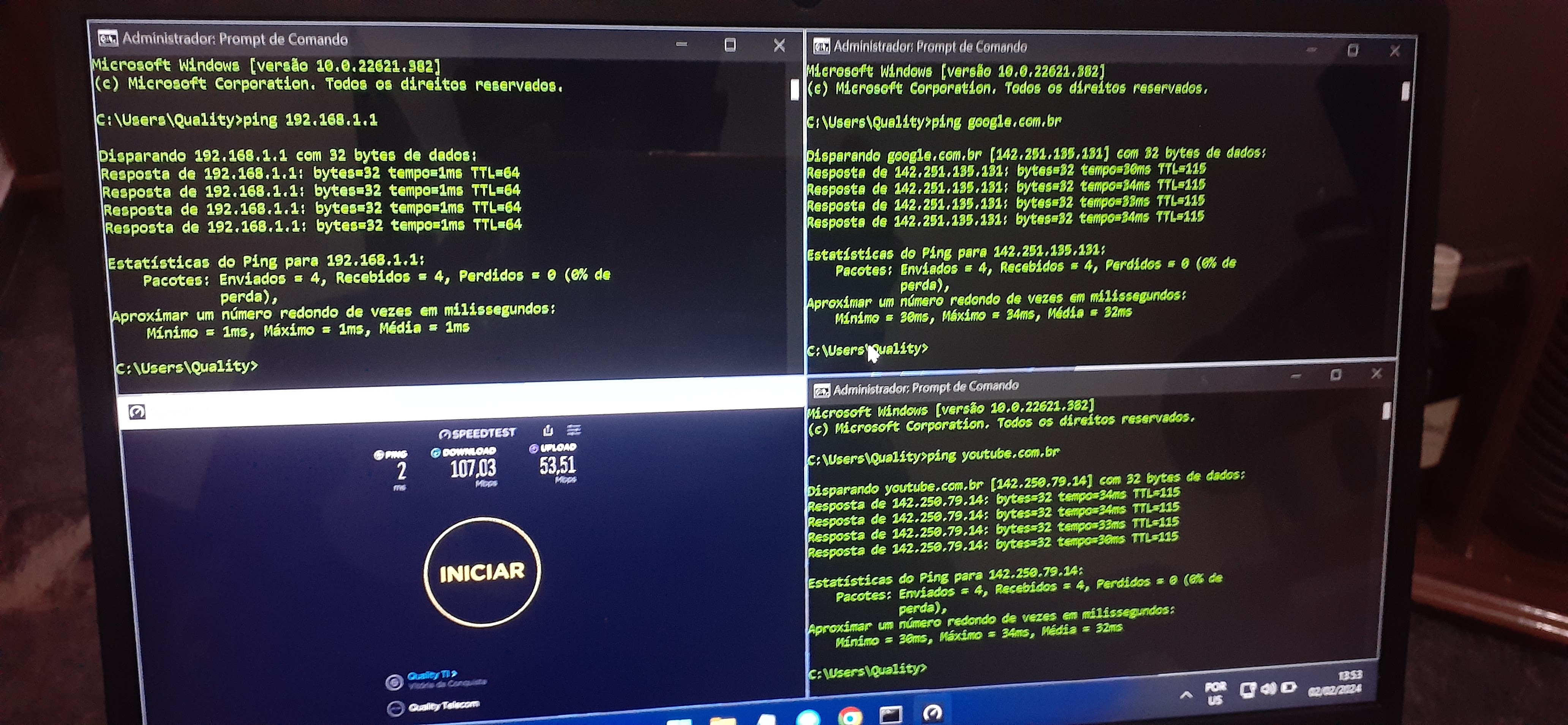Open the POR US keyboard language selector
This screenshot has height=725, width=1568.
point(1215,693)
